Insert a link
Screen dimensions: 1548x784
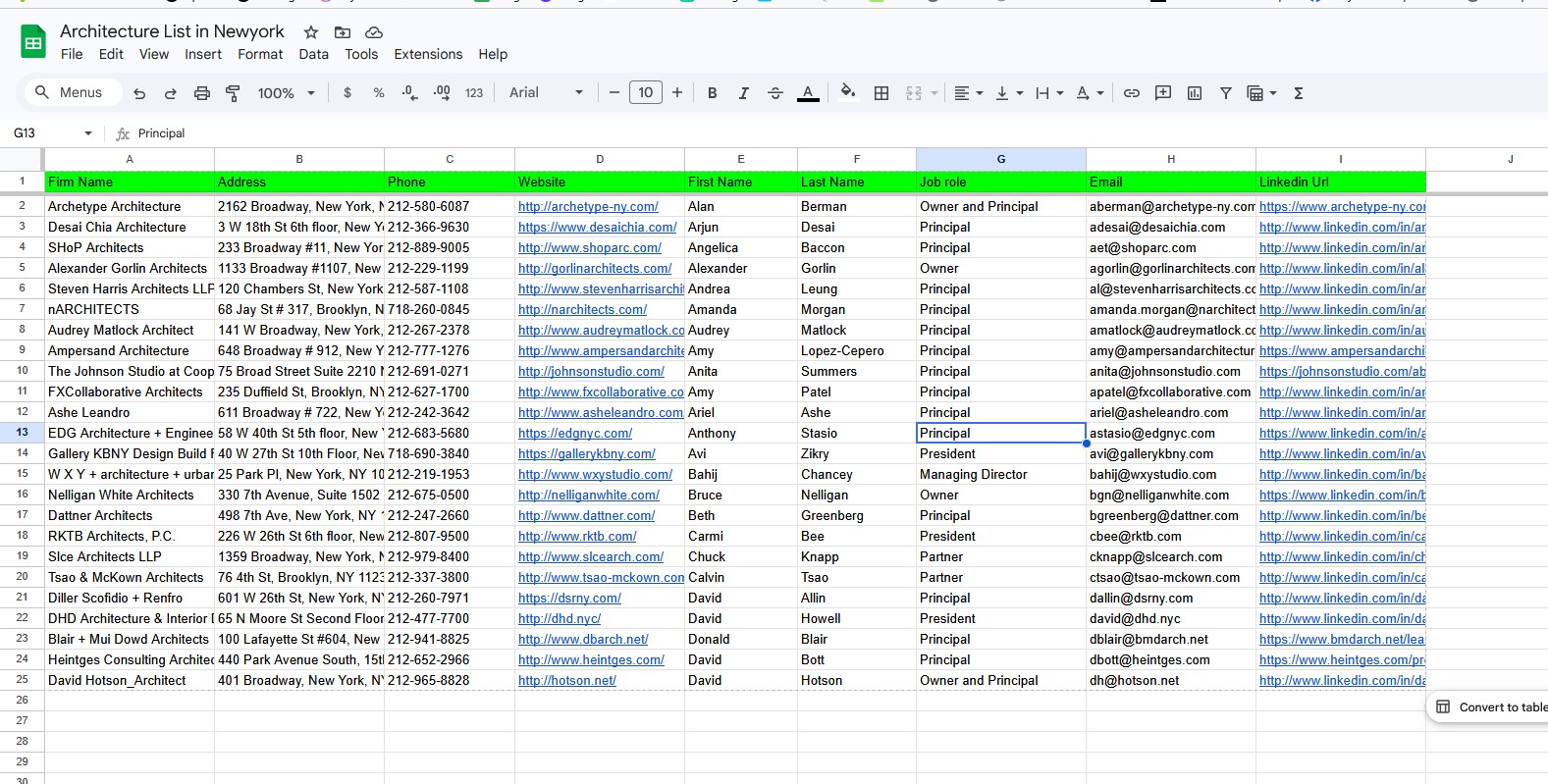(1132, 93)
